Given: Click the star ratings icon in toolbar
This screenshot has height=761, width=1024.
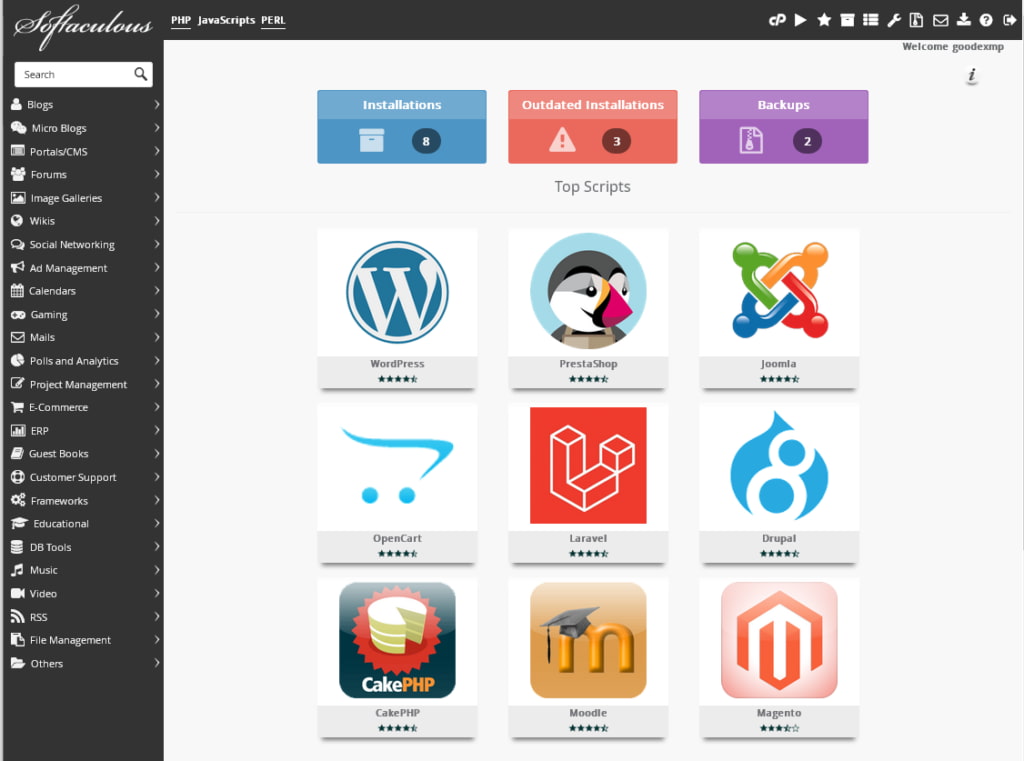Looking at the screenshot, I should pyautogui.click(x=824, y=20).
